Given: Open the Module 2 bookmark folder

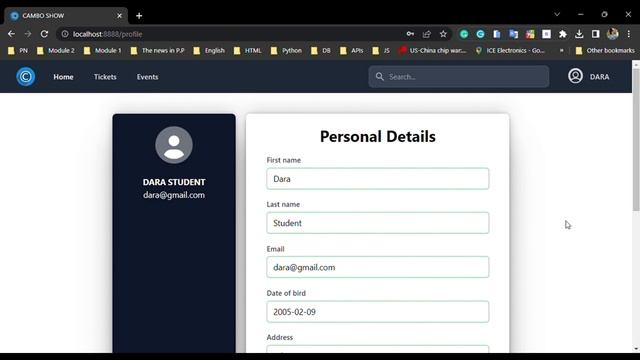Looking at the screenshot, I should point(56,51).
